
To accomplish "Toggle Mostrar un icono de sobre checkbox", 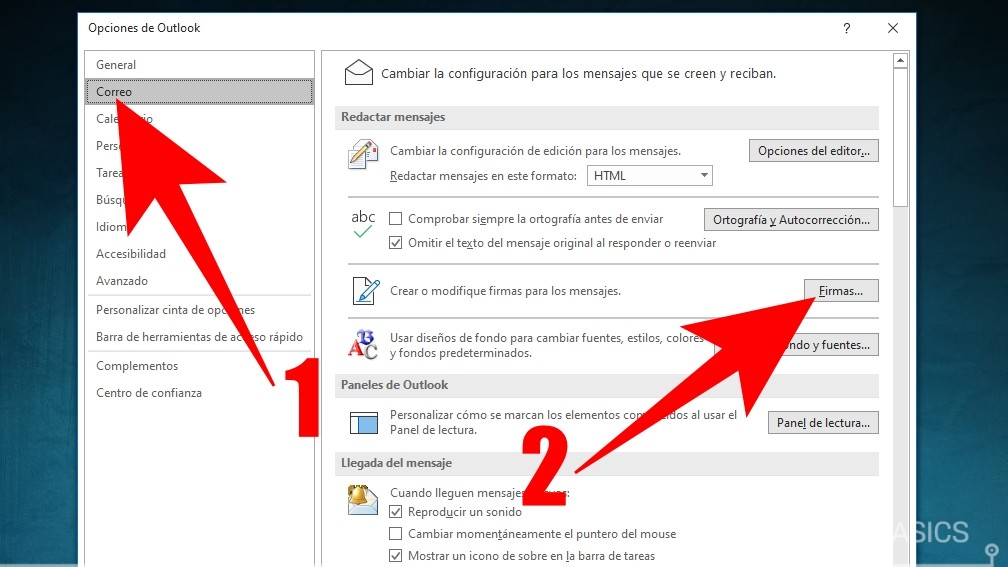I will (395, 555).
